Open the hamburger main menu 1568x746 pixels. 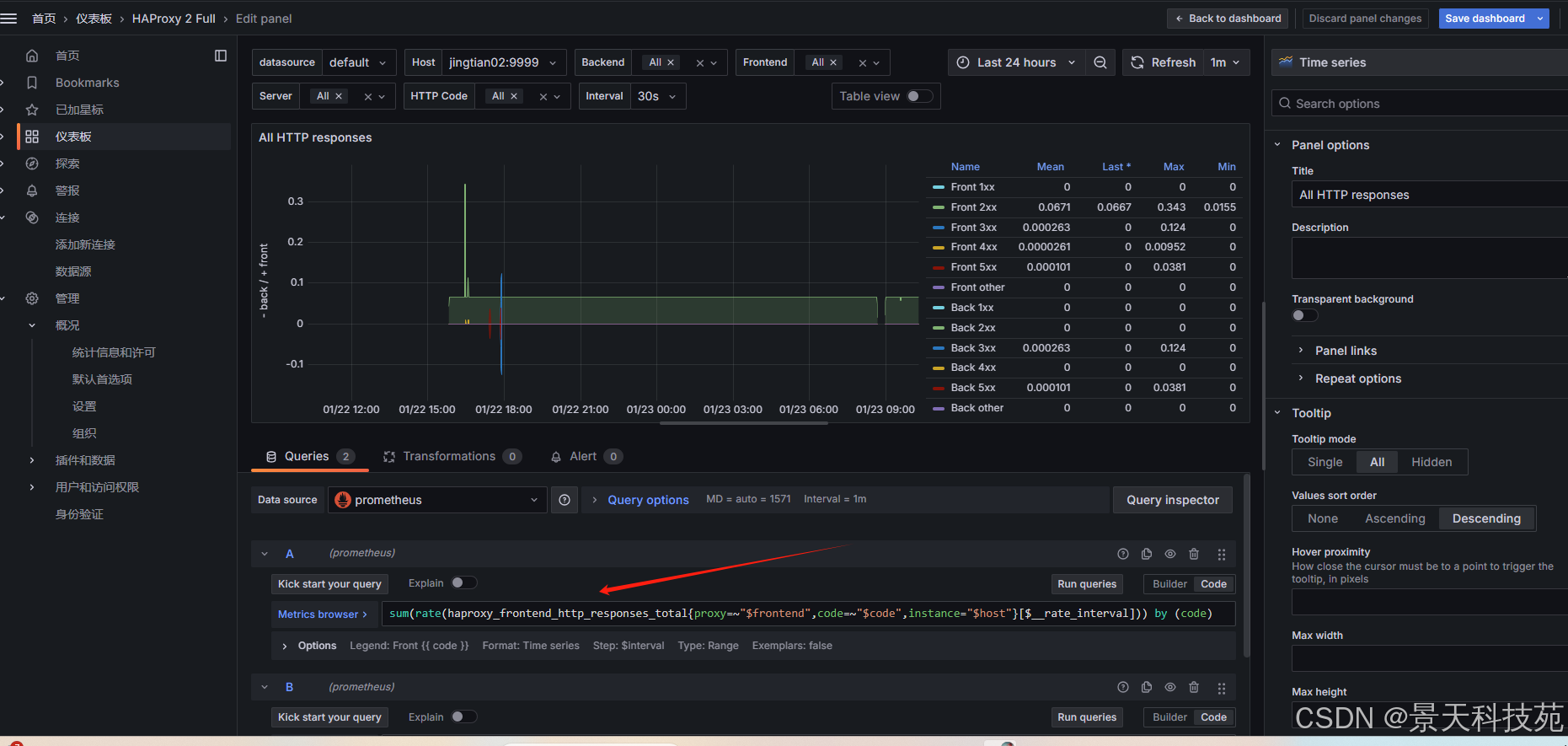(9, 19)
